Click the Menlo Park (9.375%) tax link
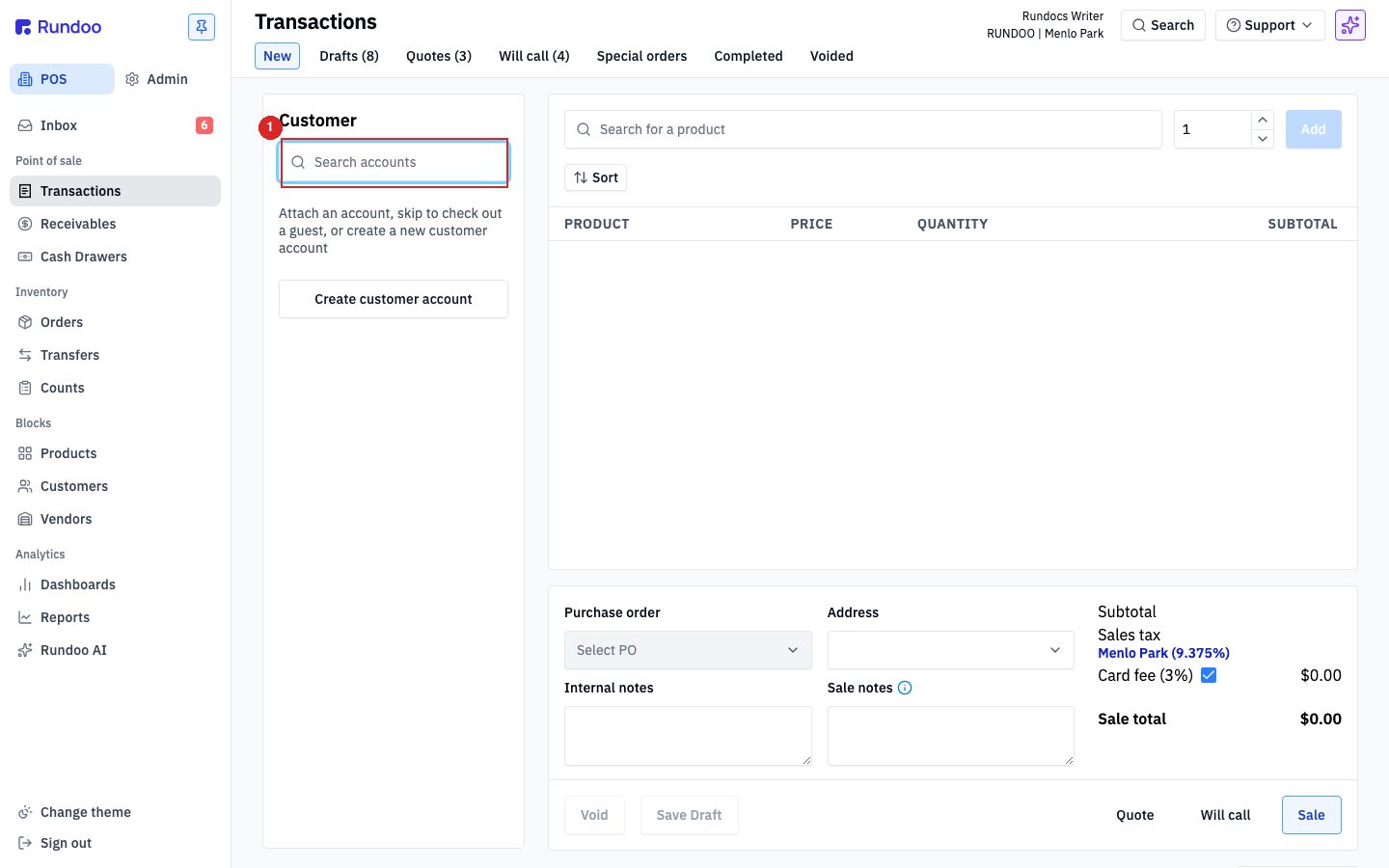The image size is (1389, 868). point(1163,653)
